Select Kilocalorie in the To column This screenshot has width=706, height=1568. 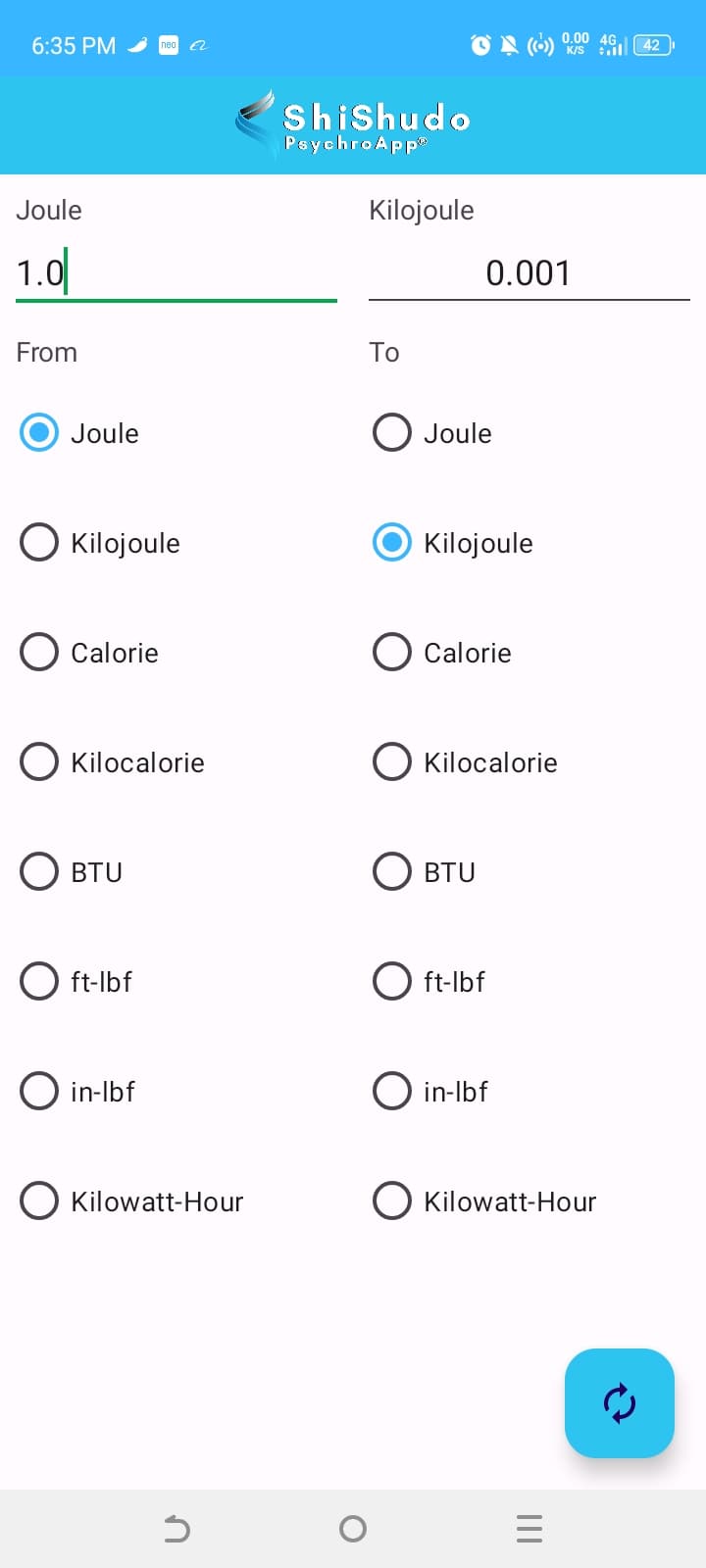pos(392,761)
